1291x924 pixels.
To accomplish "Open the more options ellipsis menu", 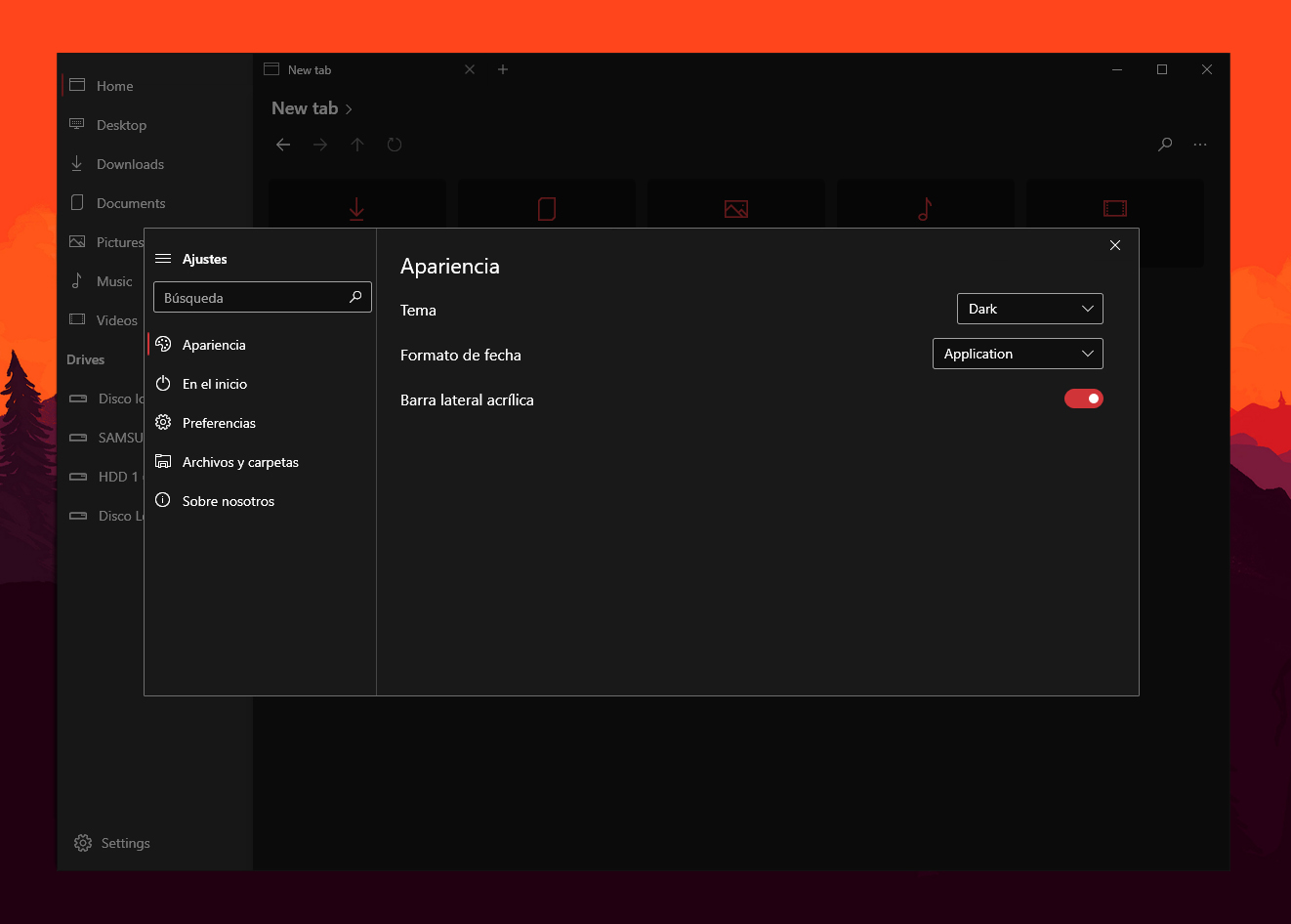I will pyautogui.click(x=1200, y=144).
